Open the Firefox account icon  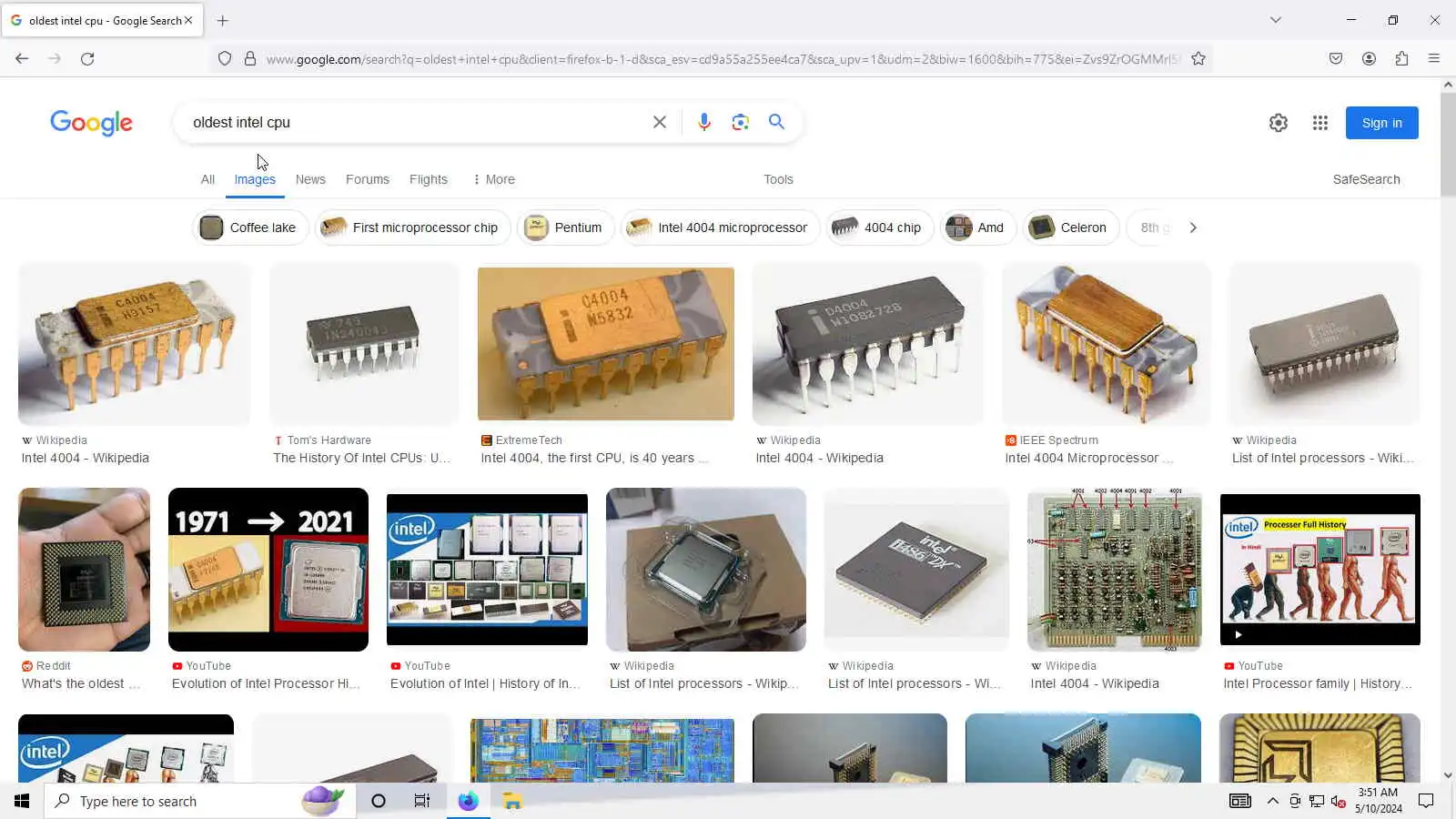tap(1369, 58)
